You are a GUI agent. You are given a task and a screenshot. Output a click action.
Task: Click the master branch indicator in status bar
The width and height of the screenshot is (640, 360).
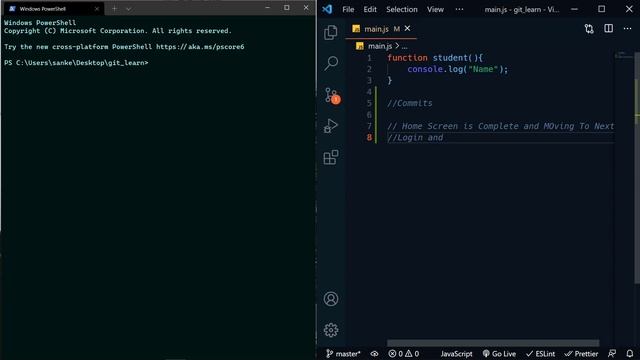click(343, 353)
